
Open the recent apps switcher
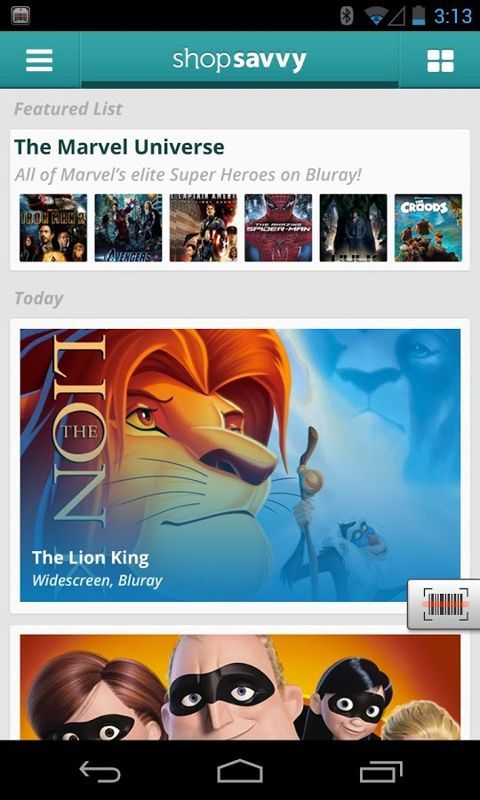coord(381,771)
